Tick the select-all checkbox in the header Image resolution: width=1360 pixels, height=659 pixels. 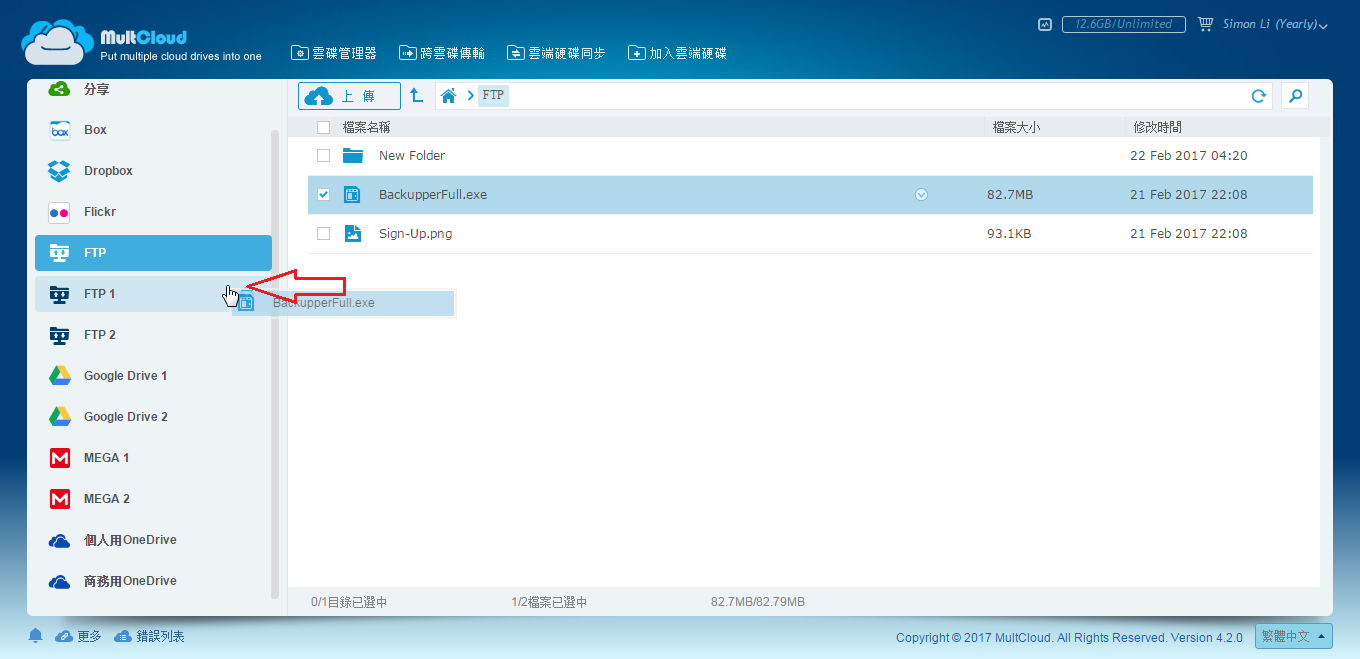point(323,127)
